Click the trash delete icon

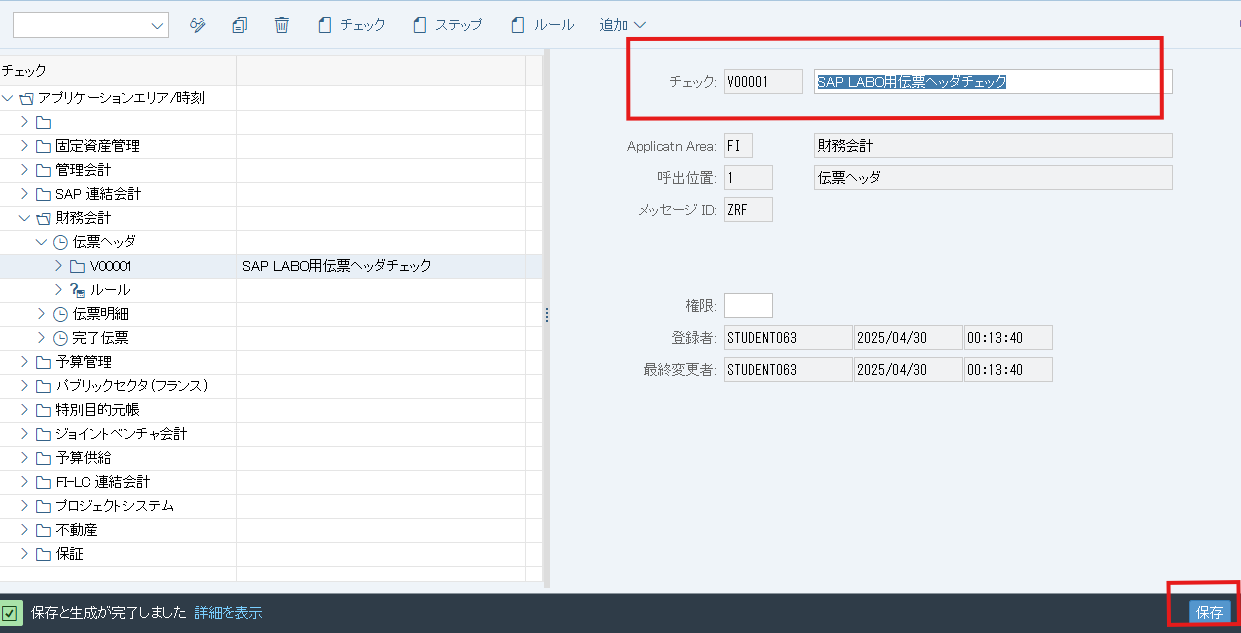[x=282, y=25]
